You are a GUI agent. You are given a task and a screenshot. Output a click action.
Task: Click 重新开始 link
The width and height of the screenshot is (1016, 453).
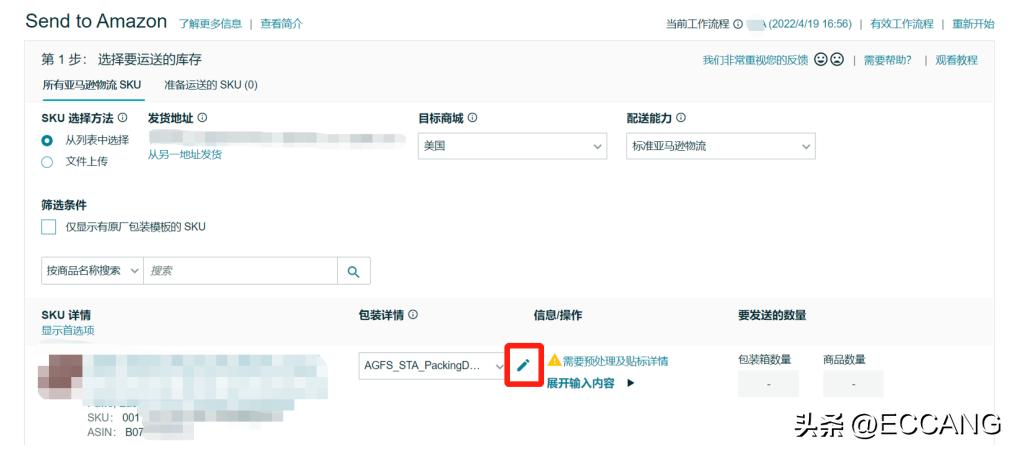tap(973, 24)
